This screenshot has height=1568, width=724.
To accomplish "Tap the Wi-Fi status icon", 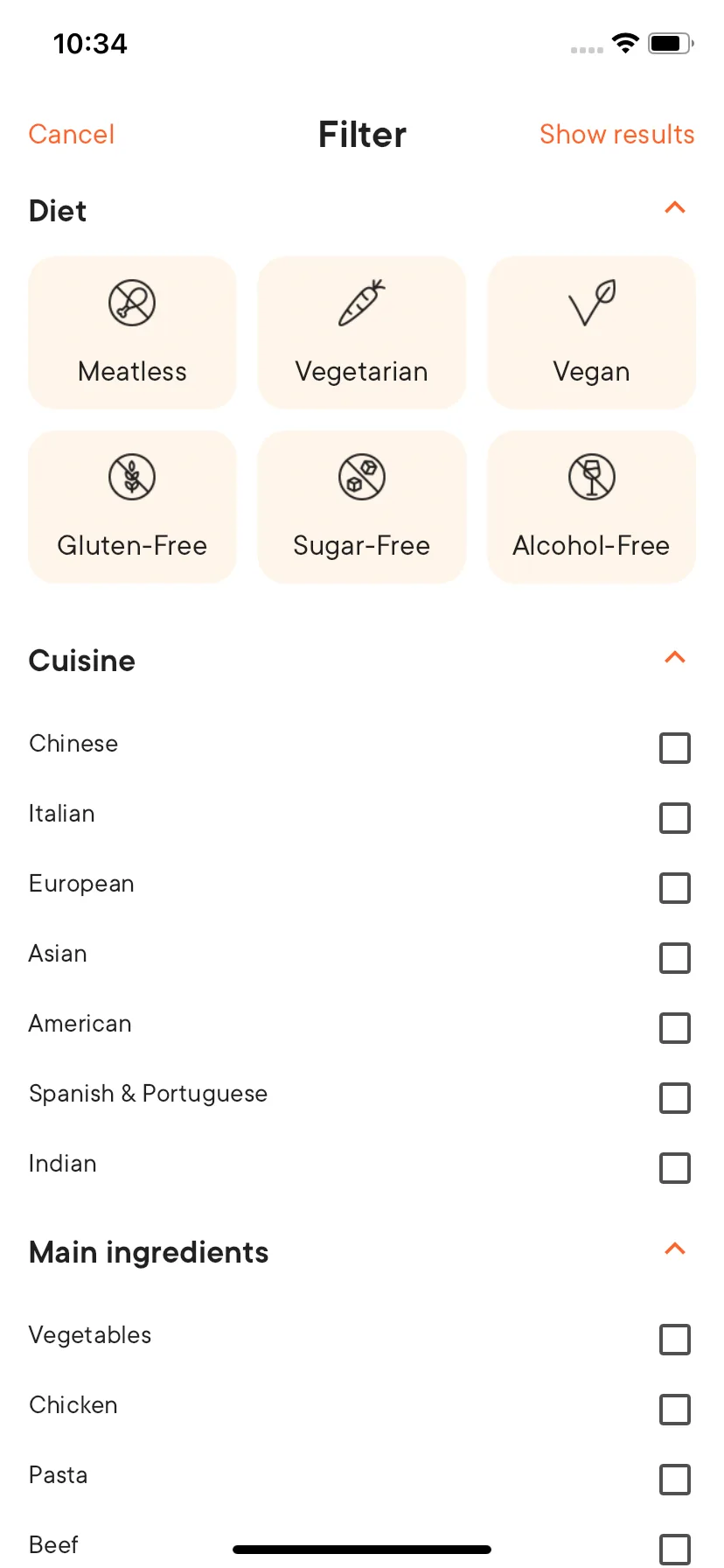I will 625,43.
